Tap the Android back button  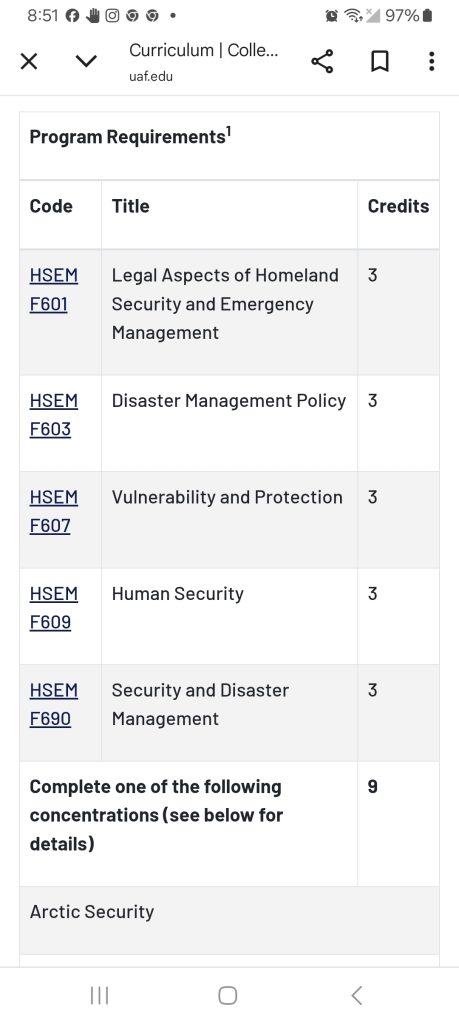point(356,995)
